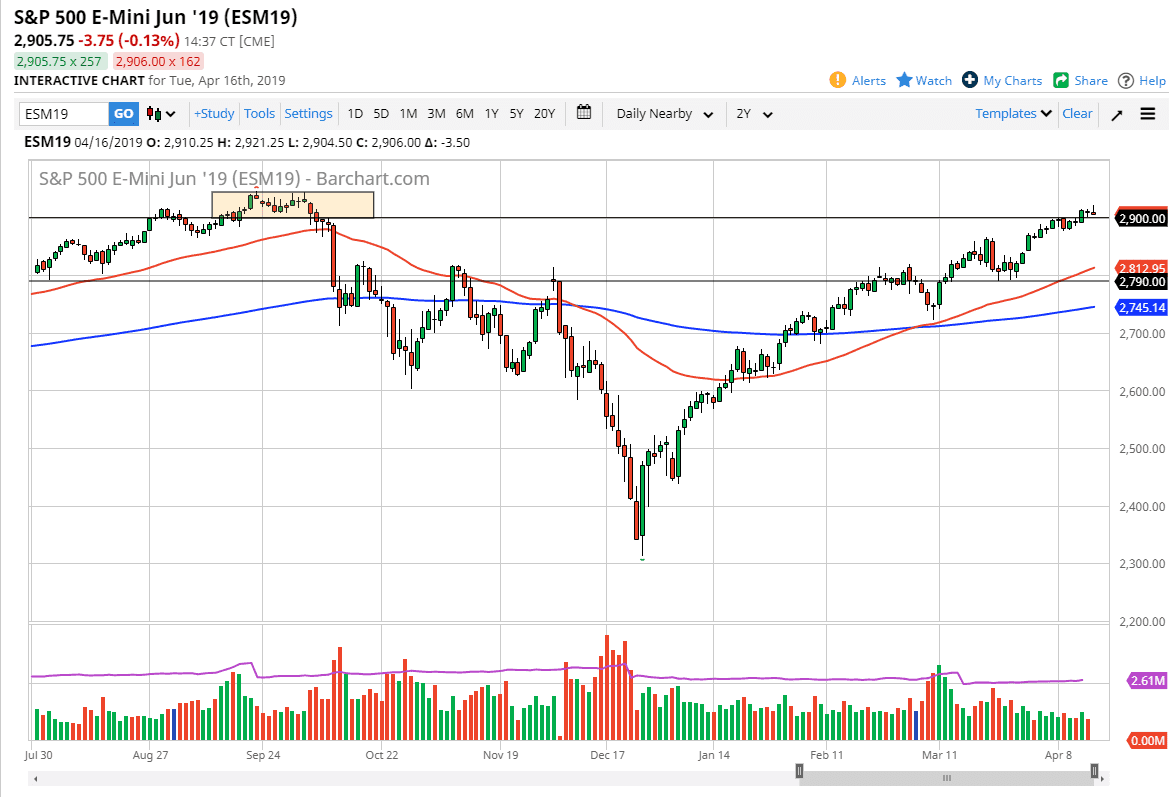Add chart to Watch via star icon
Screen dimensions: 1174x797
click(903, 80)
